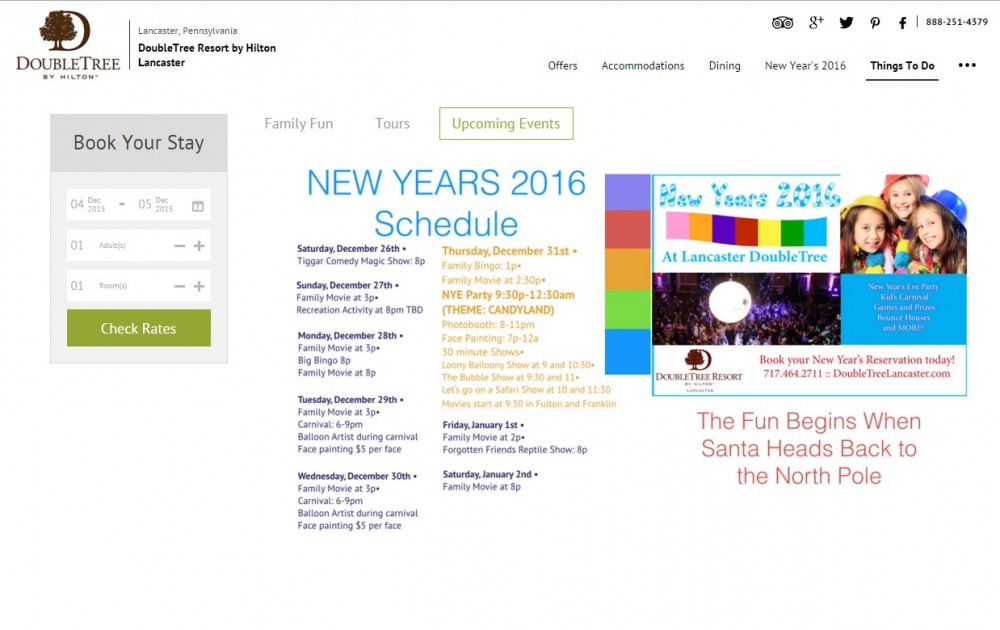
Task: Open the Dining menu item
Action: [x=724, y=66]
